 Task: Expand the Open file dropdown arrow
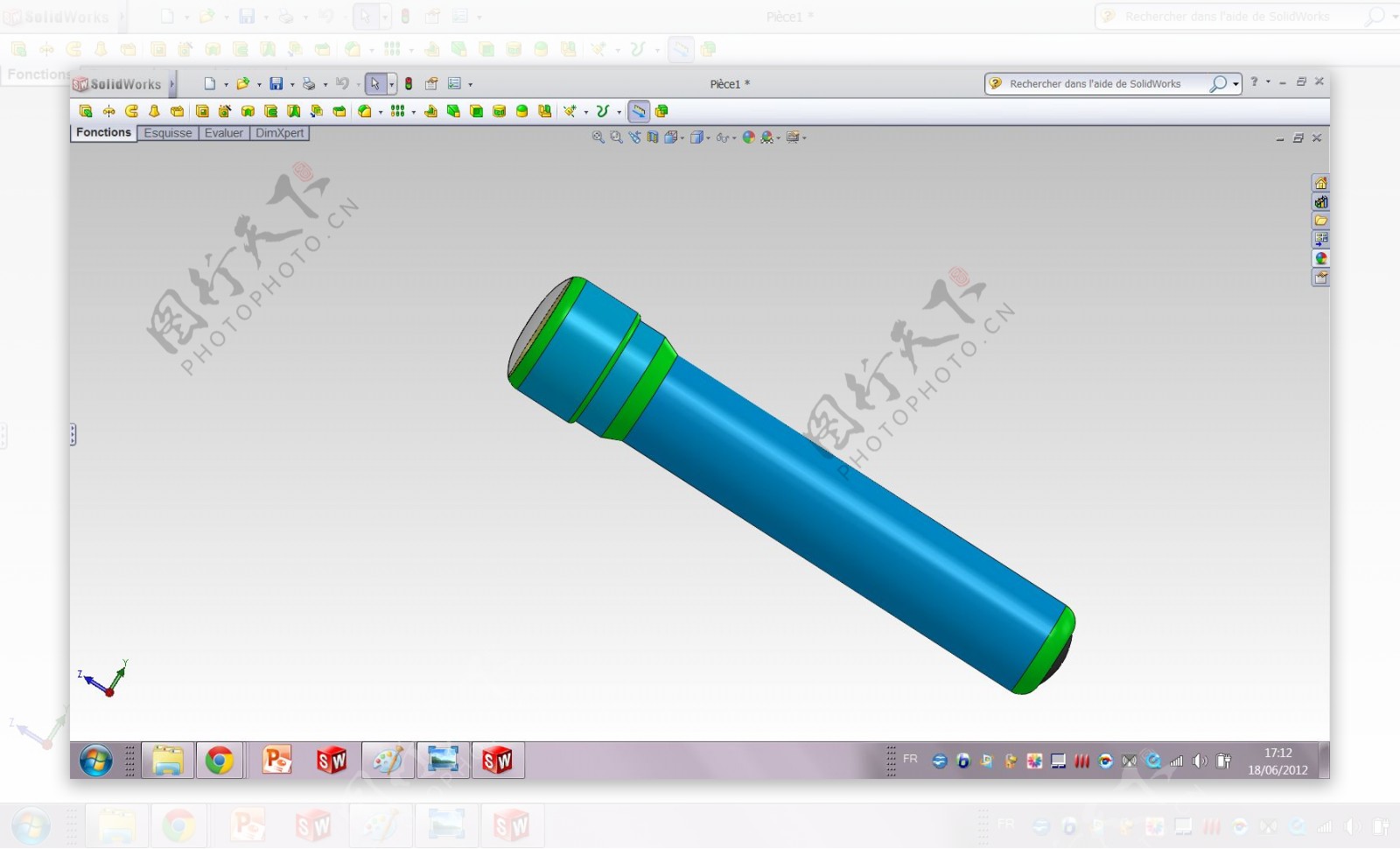[x=259, y=85]
